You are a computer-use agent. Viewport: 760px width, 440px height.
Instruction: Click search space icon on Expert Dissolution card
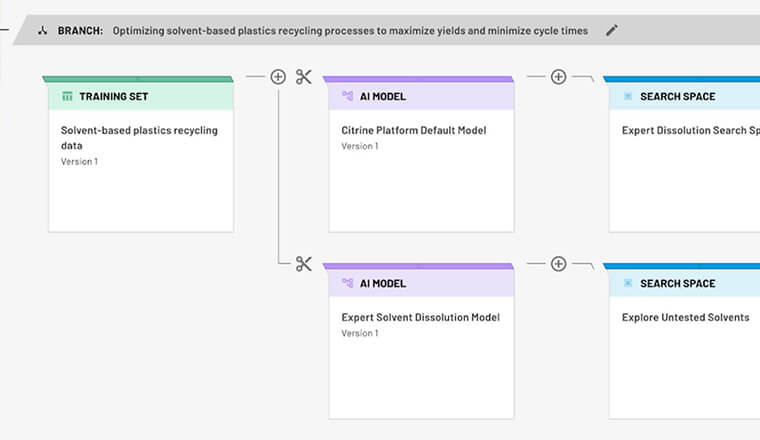[x=628, y=96]
